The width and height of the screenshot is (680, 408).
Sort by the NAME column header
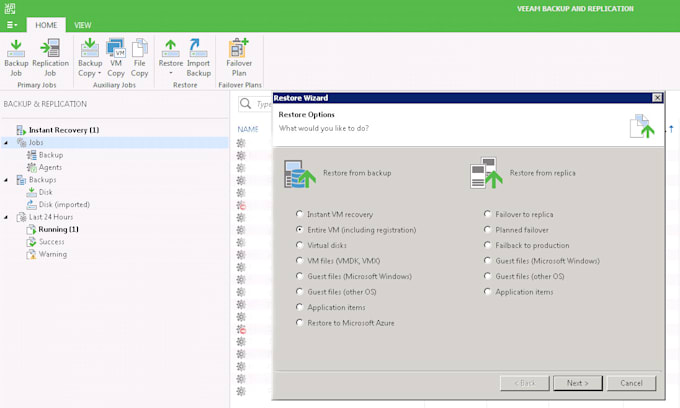[248, 129]
